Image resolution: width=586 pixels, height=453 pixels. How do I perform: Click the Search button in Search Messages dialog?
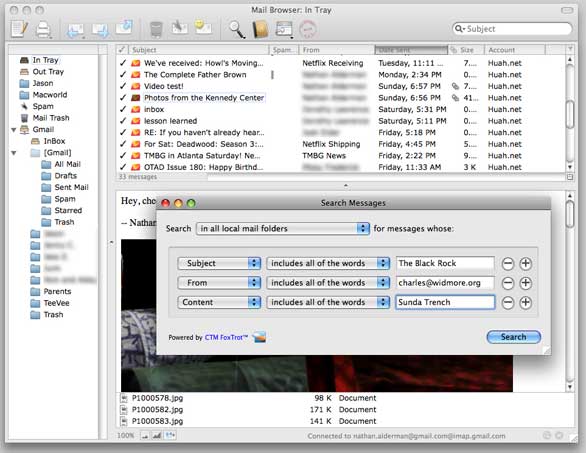(x=513, y=337)
